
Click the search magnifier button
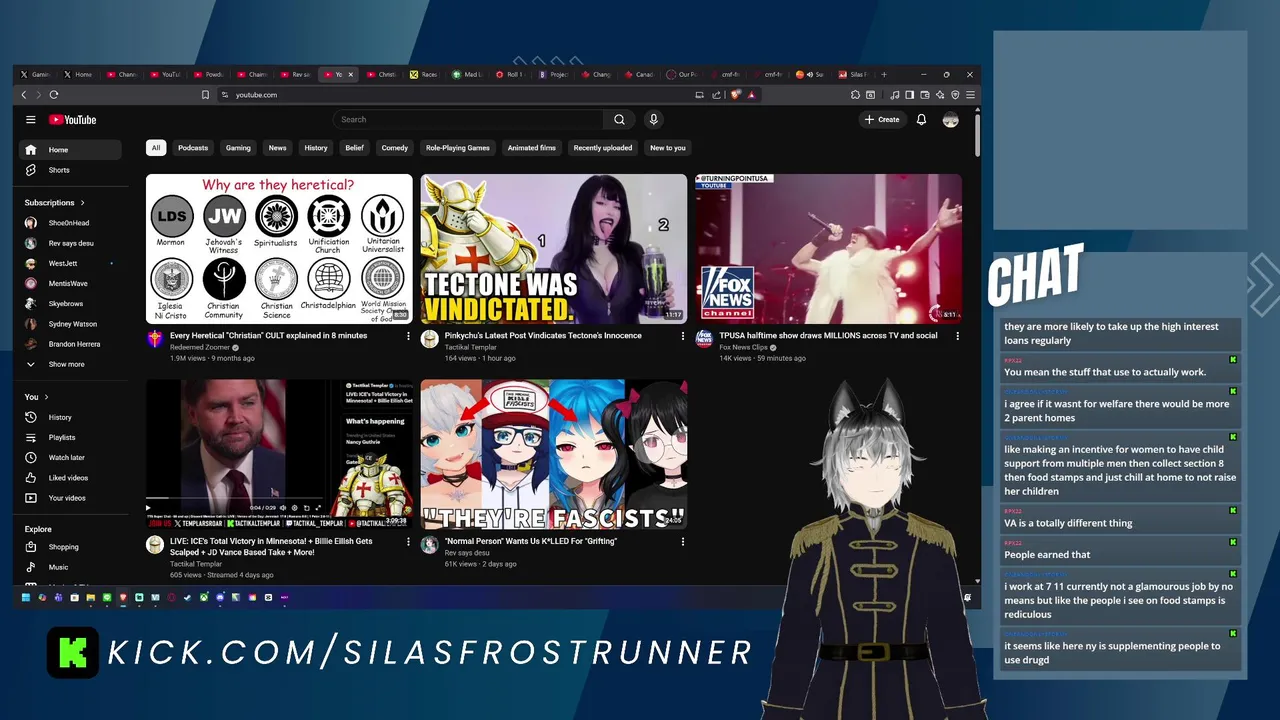click(619, 120)
